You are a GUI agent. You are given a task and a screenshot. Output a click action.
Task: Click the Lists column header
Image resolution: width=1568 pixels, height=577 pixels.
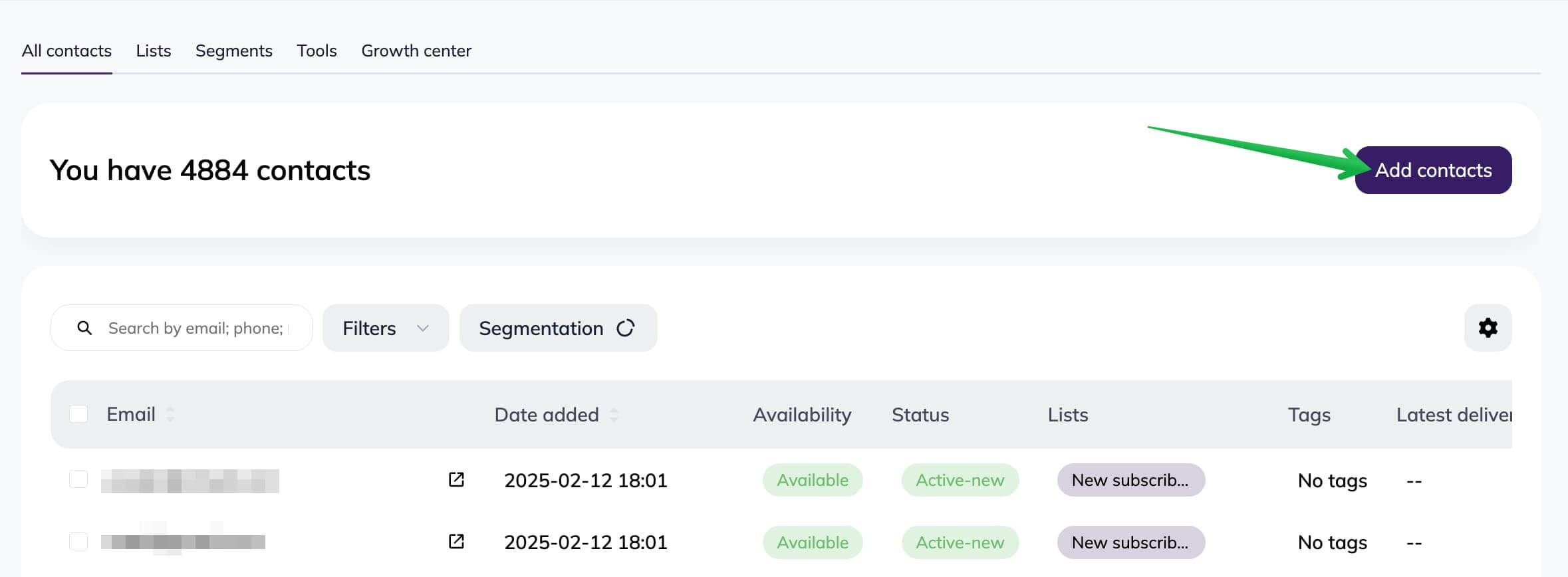coord(1068,415)
